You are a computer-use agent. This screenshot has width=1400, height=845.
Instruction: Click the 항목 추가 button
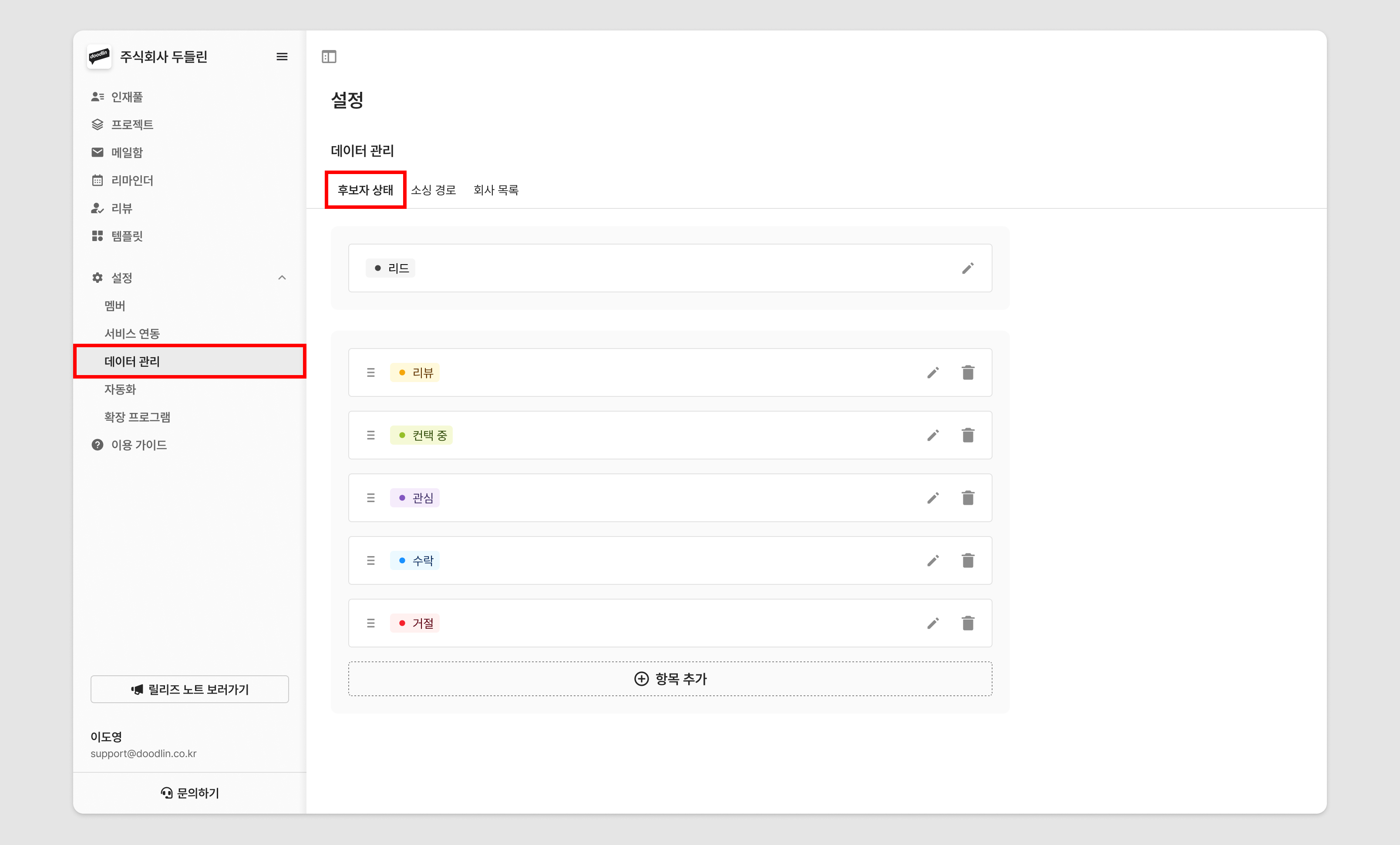670,679
